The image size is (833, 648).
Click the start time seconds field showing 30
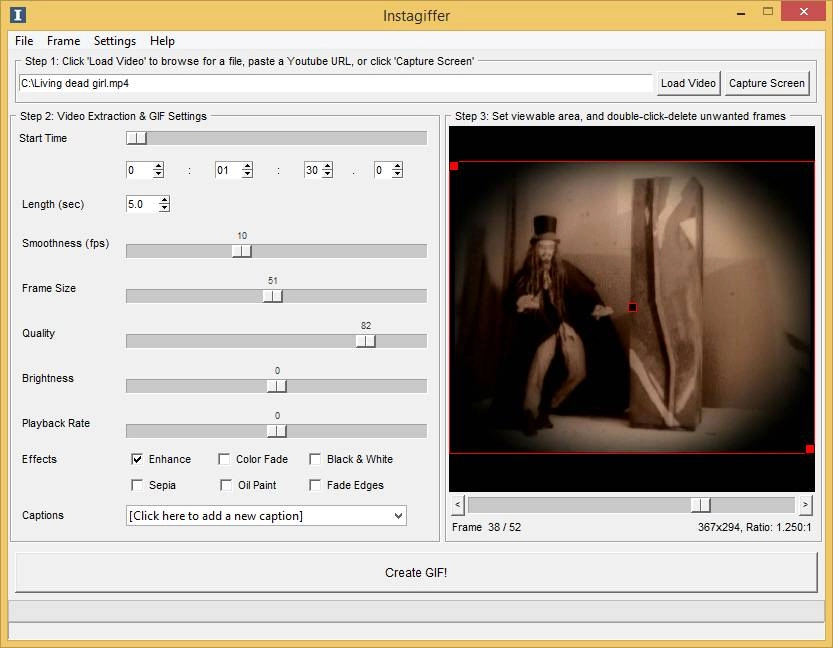pyautogui.click(x=312, y=170)
